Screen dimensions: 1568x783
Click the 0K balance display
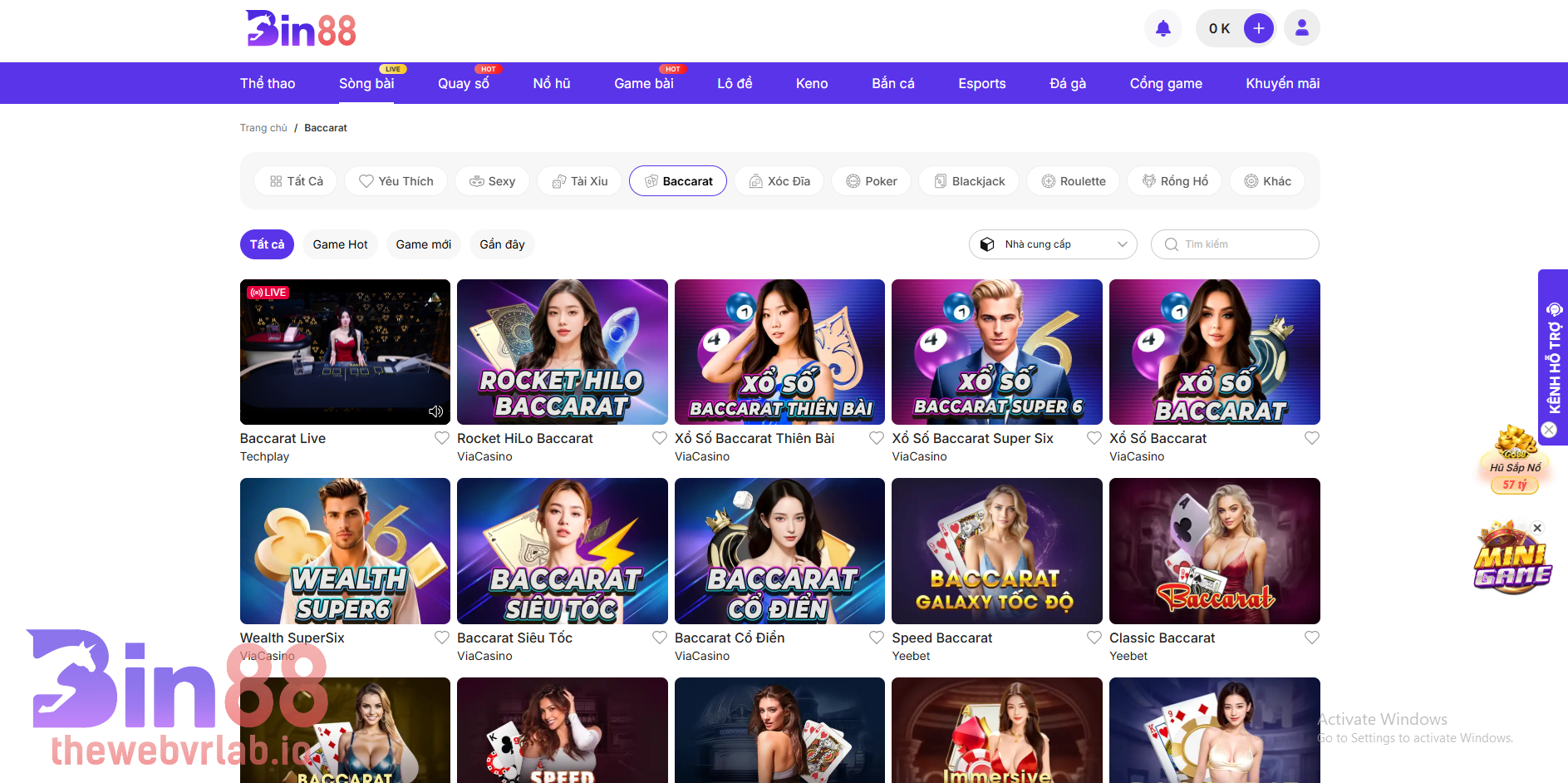[x=1218, y=27]
